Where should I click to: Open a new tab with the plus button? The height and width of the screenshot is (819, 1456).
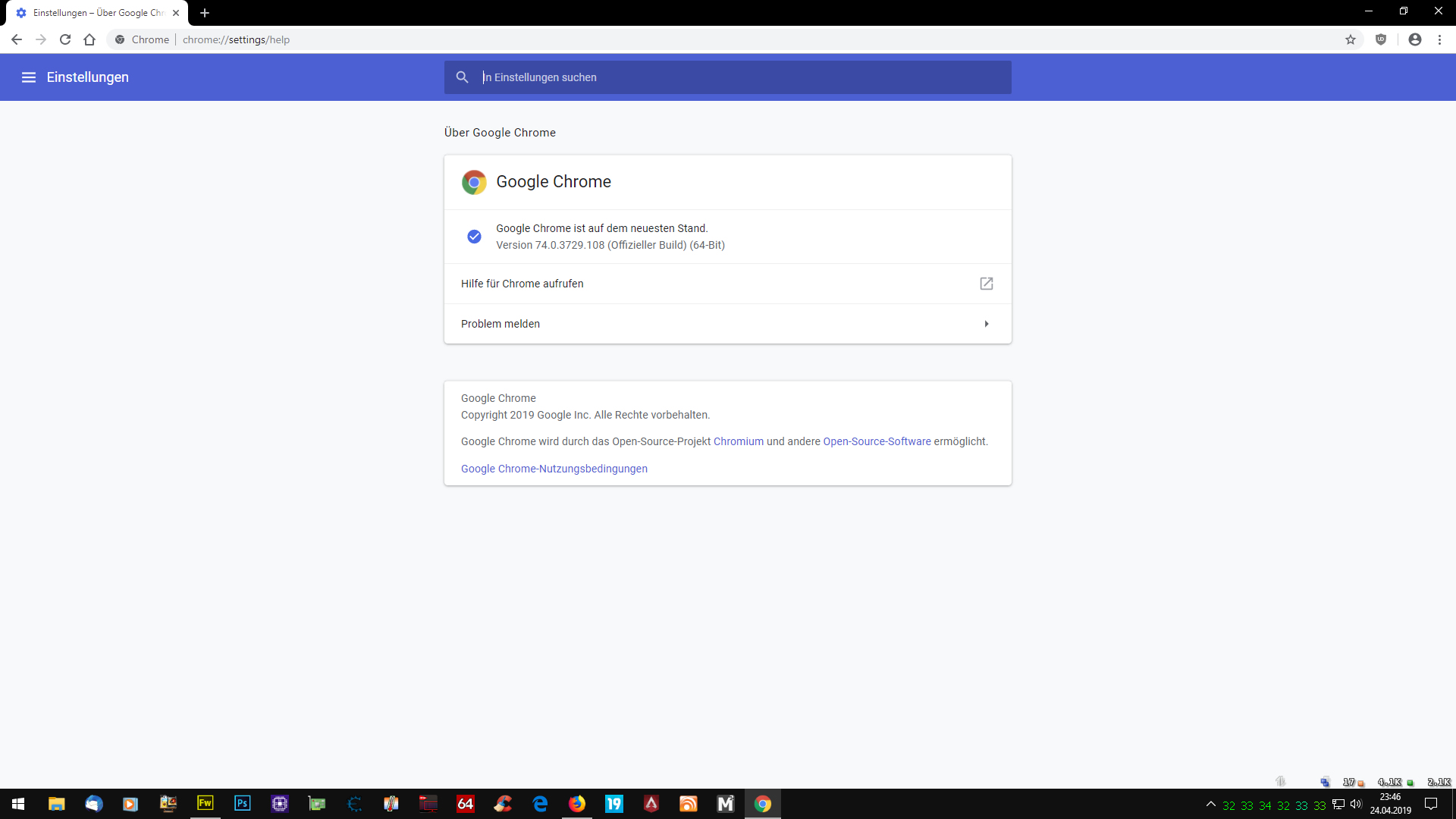click(205, 13)
